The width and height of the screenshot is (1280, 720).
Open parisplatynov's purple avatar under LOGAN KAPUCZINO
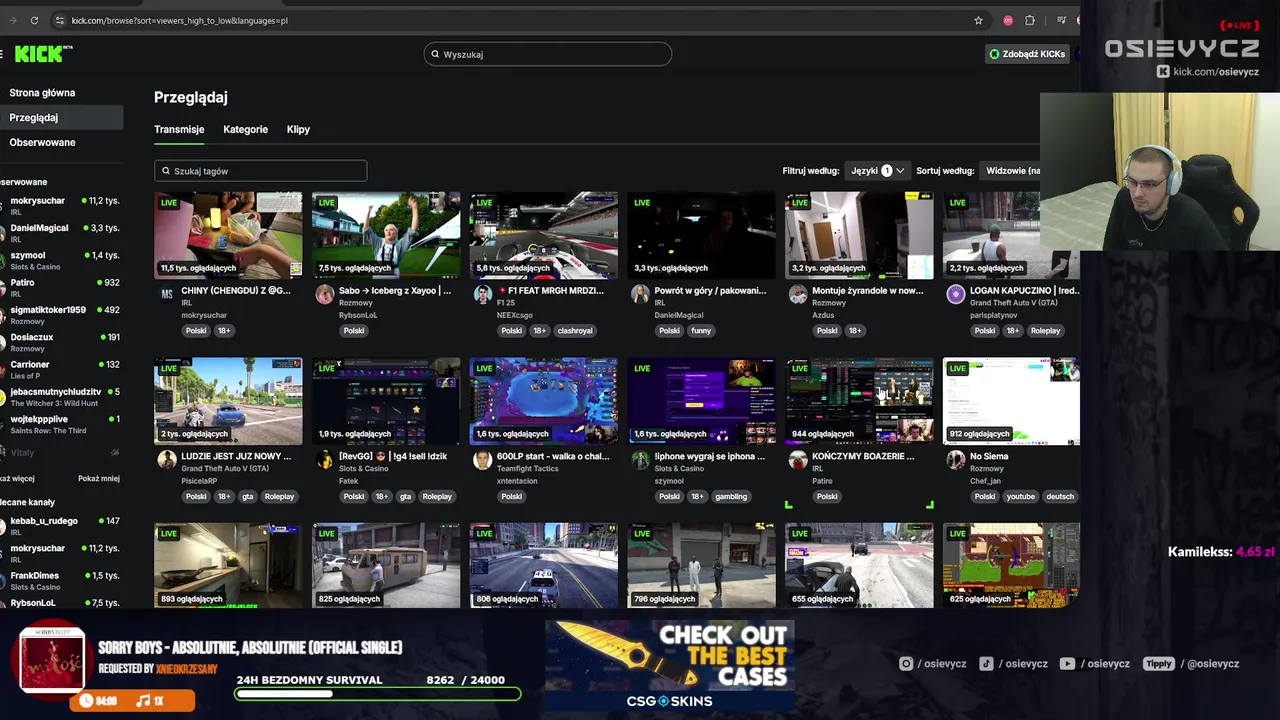tap(956, 294)
